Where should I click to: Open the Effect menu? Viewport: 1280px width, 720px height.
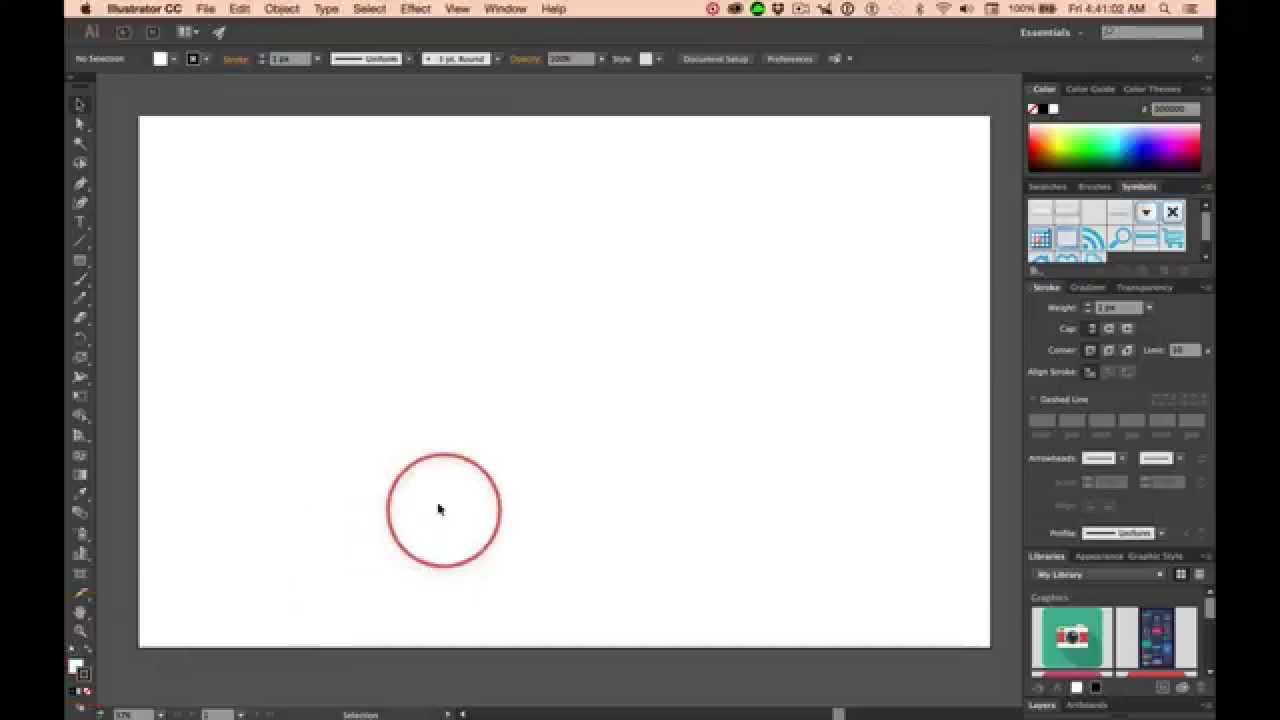[415, 8]
